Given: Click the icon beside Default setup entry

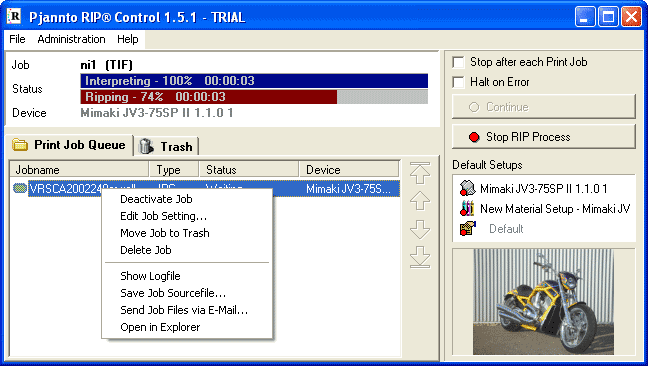Looking at the screenshot, I should pyautogui.click(x=467, y=228).
